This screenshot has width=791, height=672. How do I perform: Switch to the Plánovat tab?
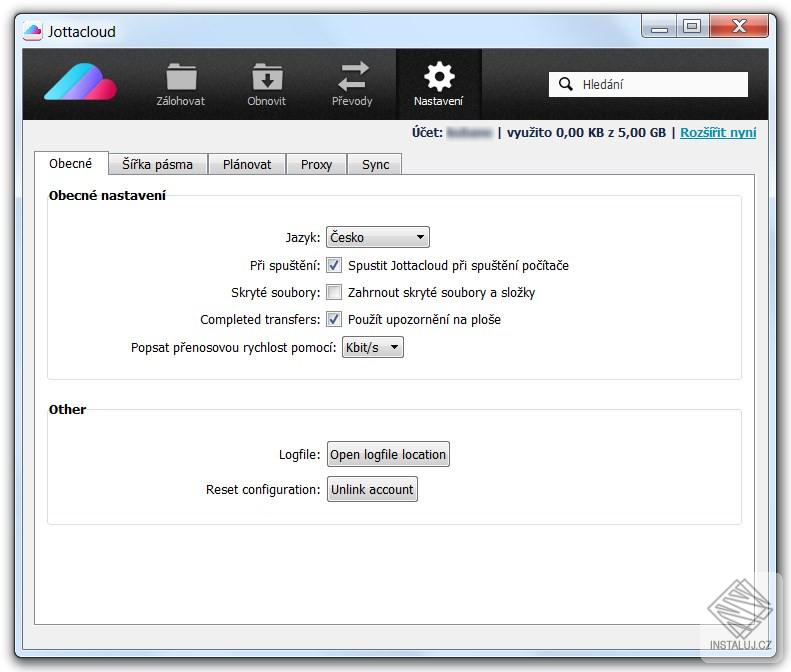(x=247, y=164)
